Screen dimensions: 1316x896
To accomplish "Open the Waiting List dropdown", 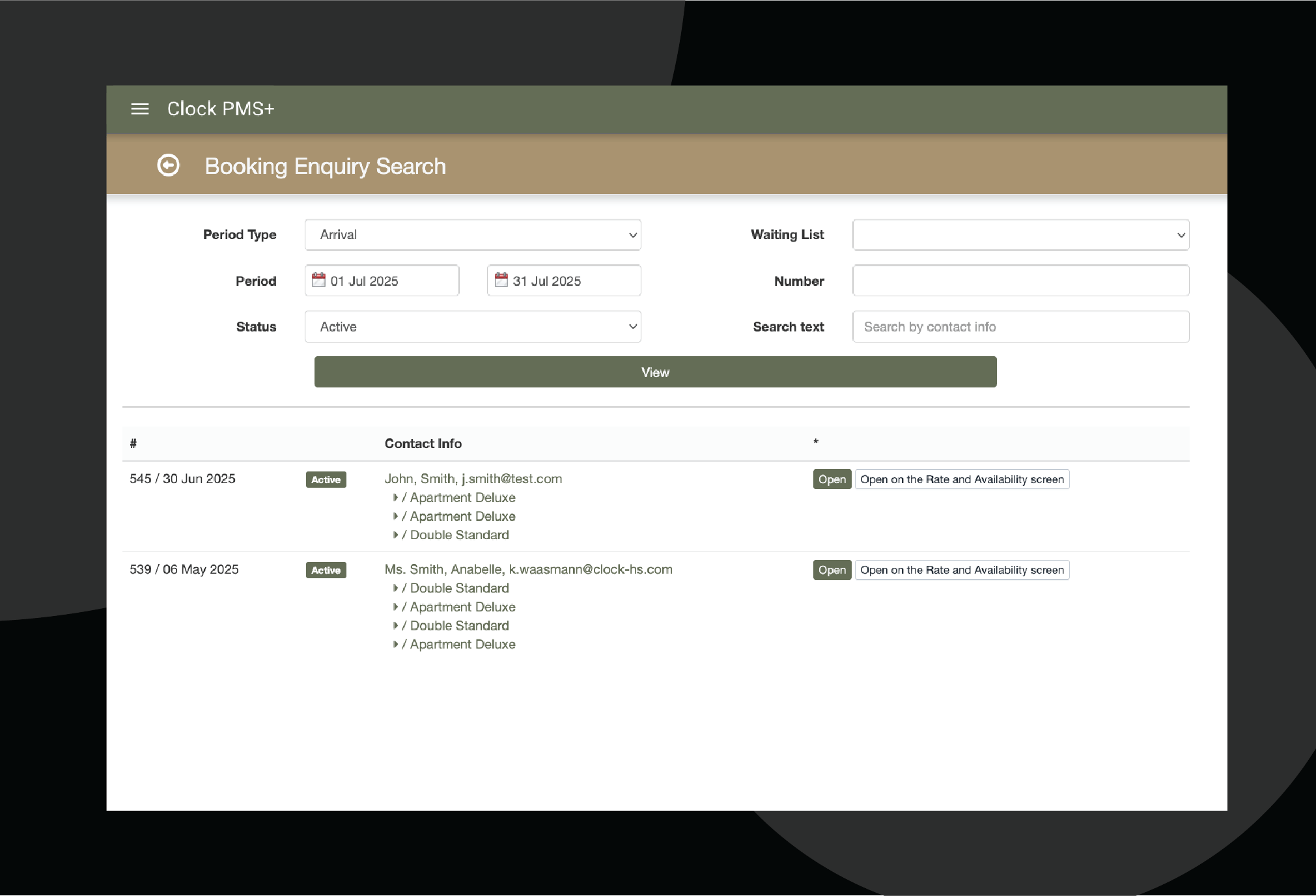I will point(1020,234).
